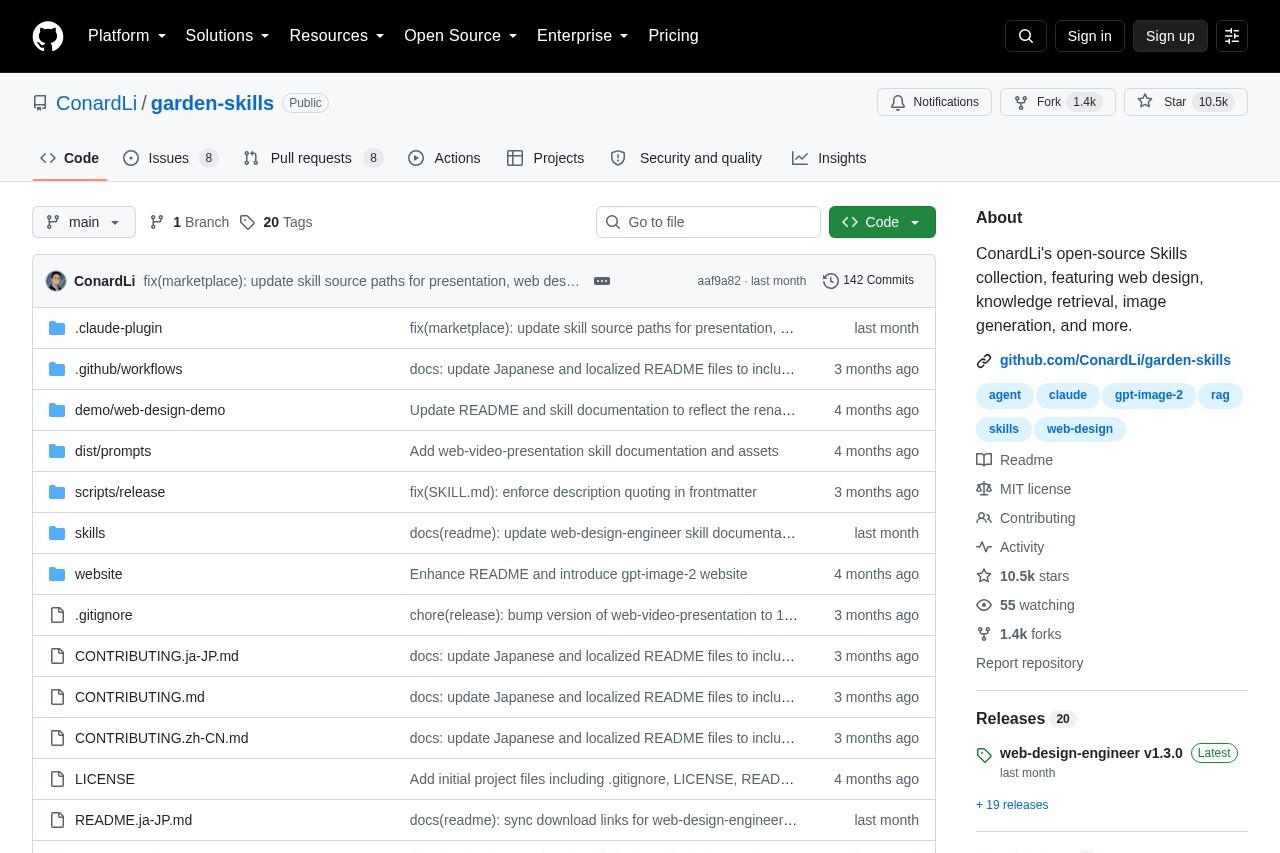Click the Sign in button

[x=1089, y=36]
